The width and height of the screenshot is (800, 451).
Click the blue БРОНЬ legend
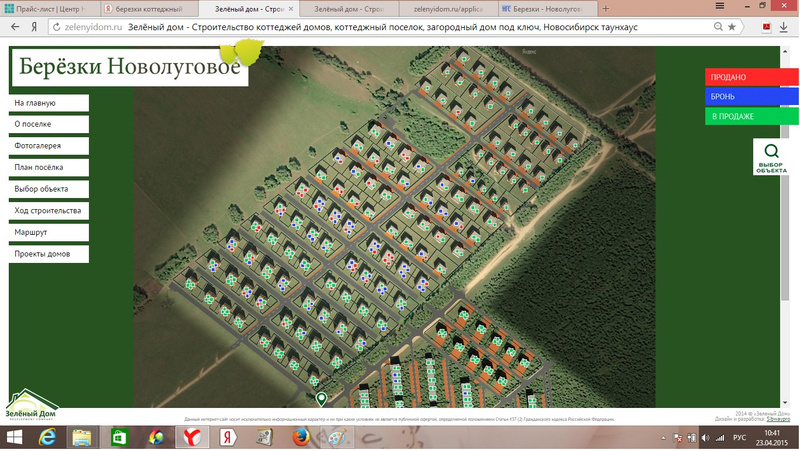click(x=752, y=96)
